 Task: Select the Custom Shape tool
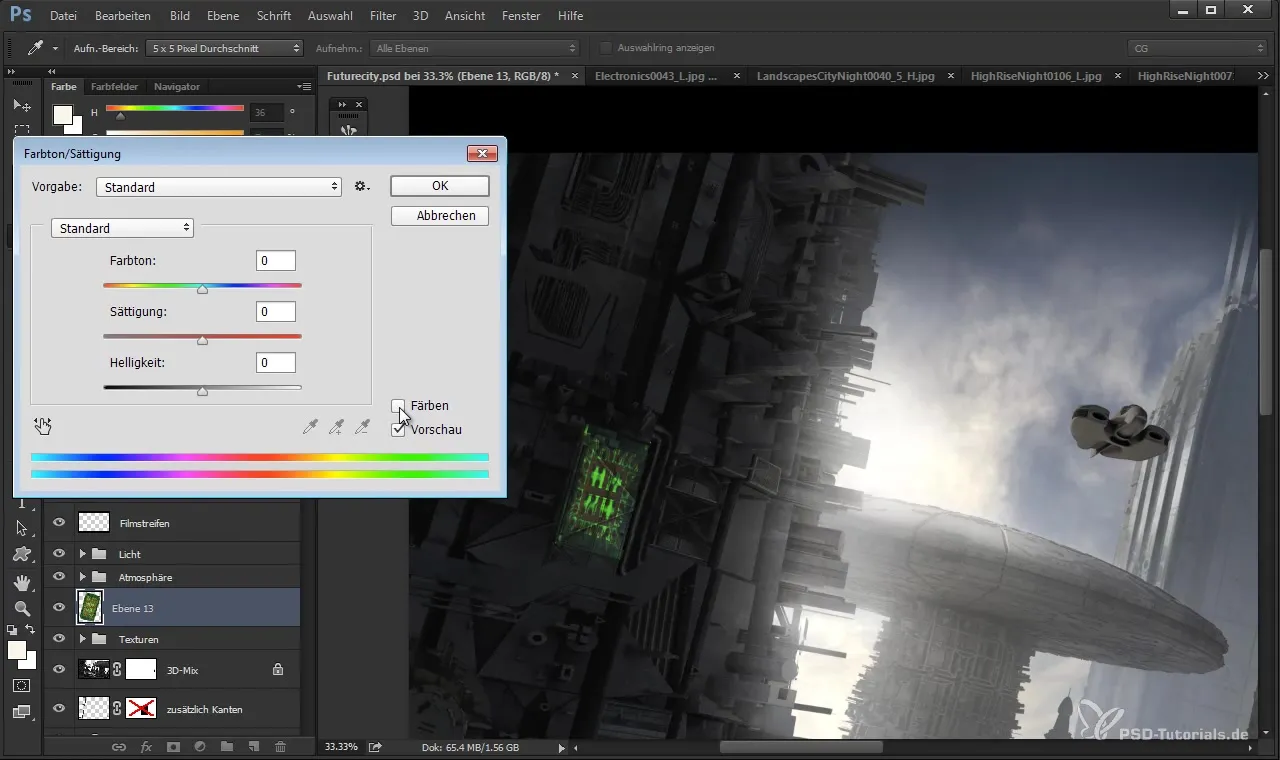[21, 554]
